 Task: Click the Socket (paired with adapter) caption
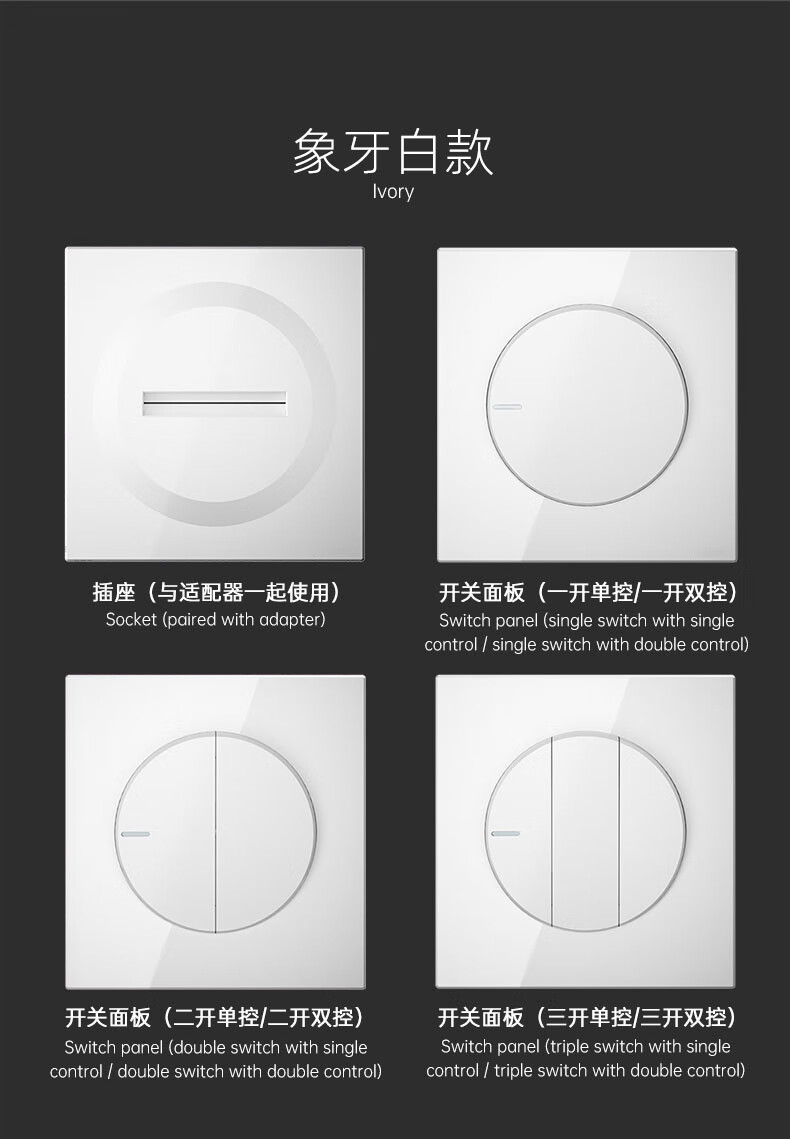click(x=216, y=620)
